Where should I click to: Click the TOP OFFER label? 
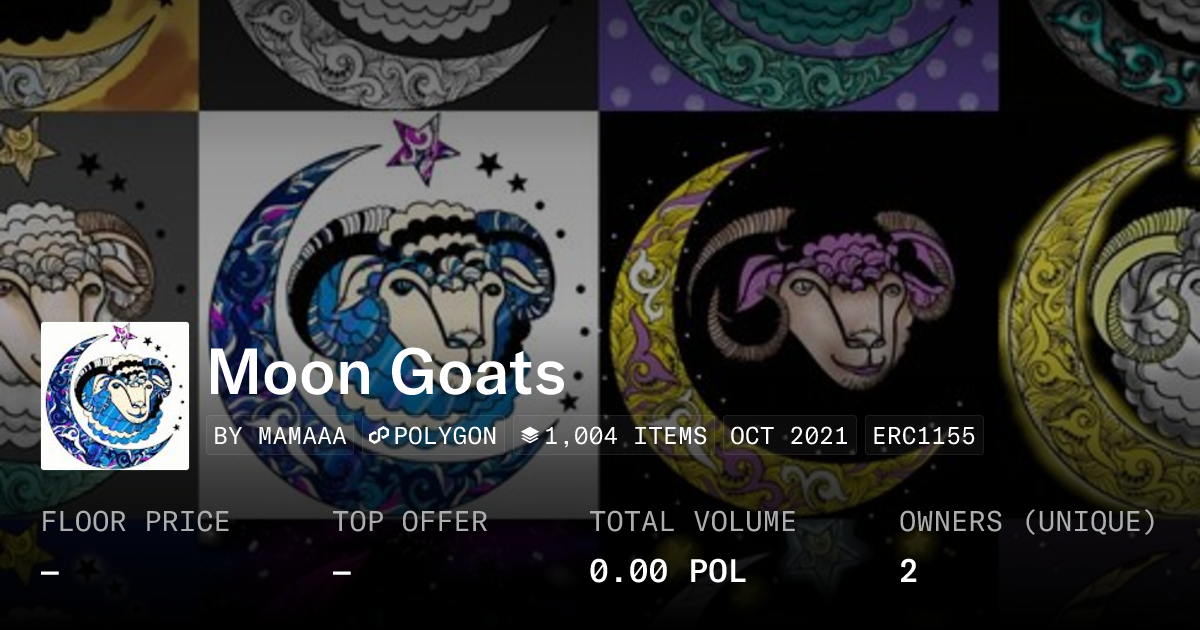click(410, 522)
